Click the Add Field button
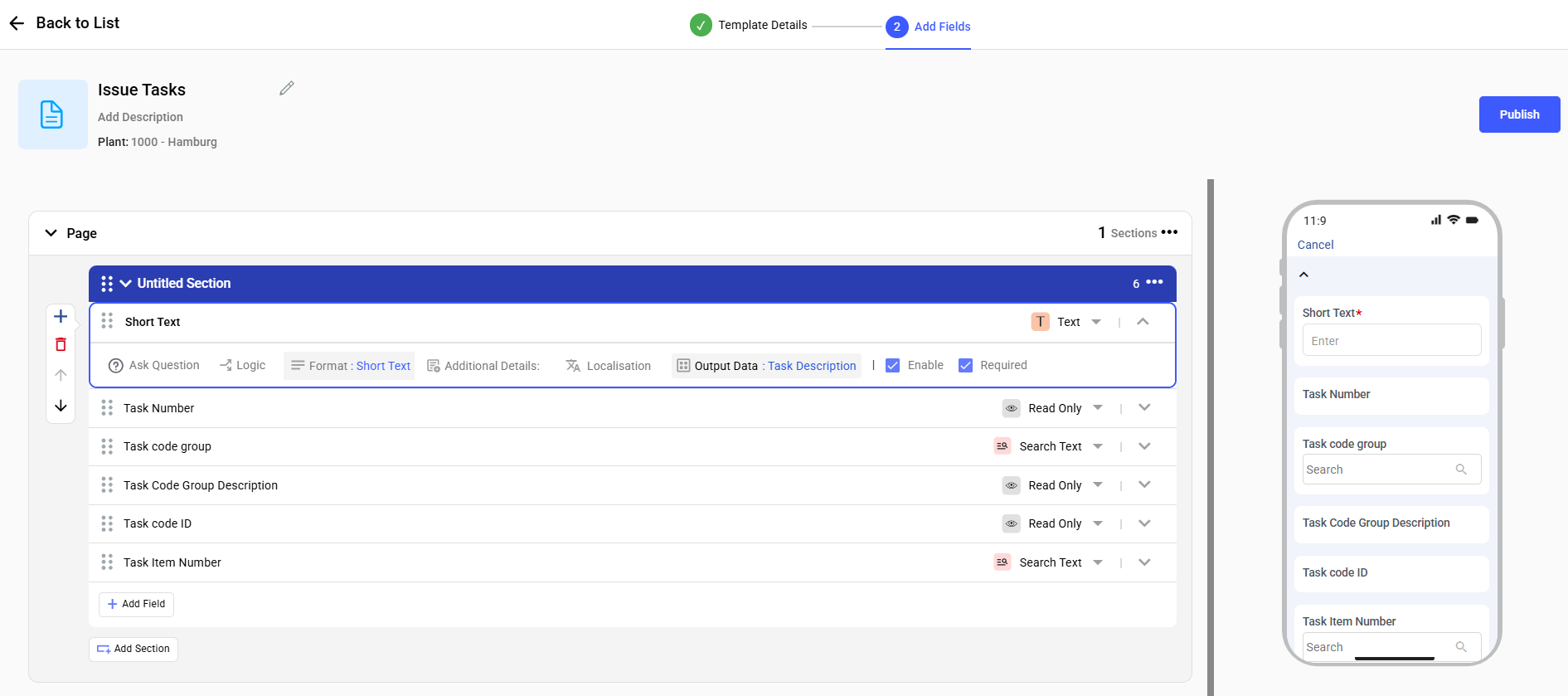Image resolution: width=1568 pixels, height=696 pixels. [x=136, y=604]
